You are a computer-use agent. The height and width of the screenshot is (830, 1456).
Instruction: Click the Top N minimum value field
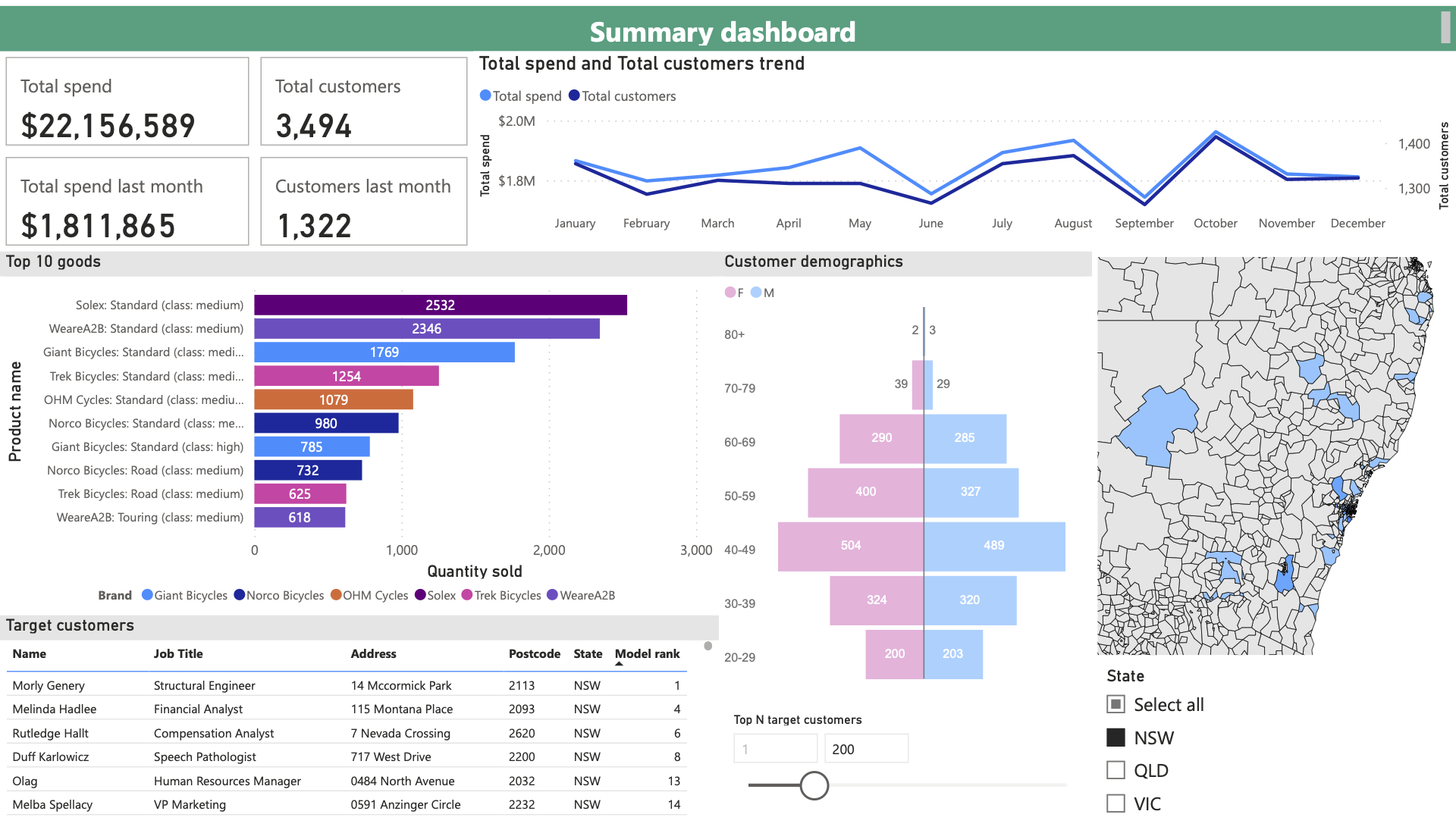775,749
